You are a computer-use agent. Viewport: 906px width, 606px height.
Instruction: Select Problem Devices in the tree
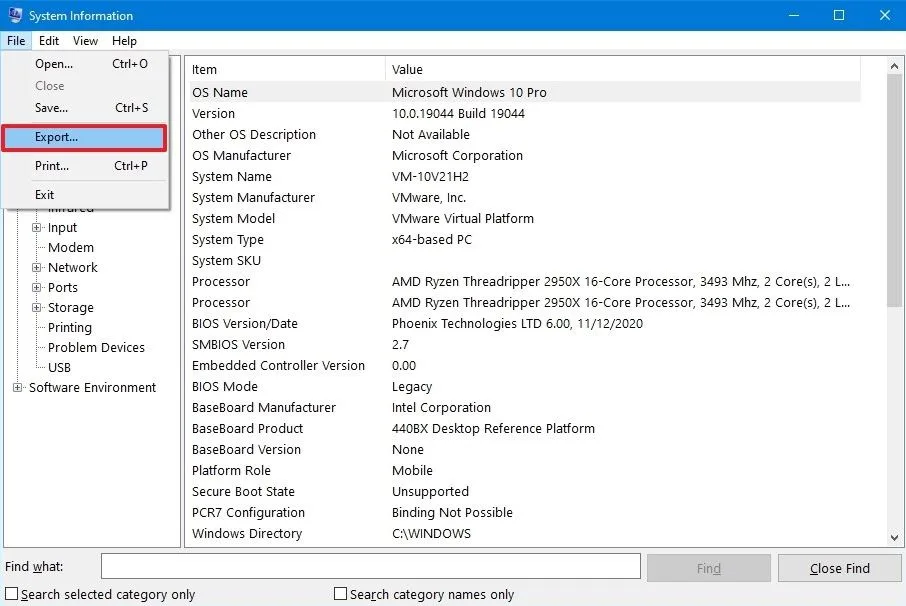(96, 348)
